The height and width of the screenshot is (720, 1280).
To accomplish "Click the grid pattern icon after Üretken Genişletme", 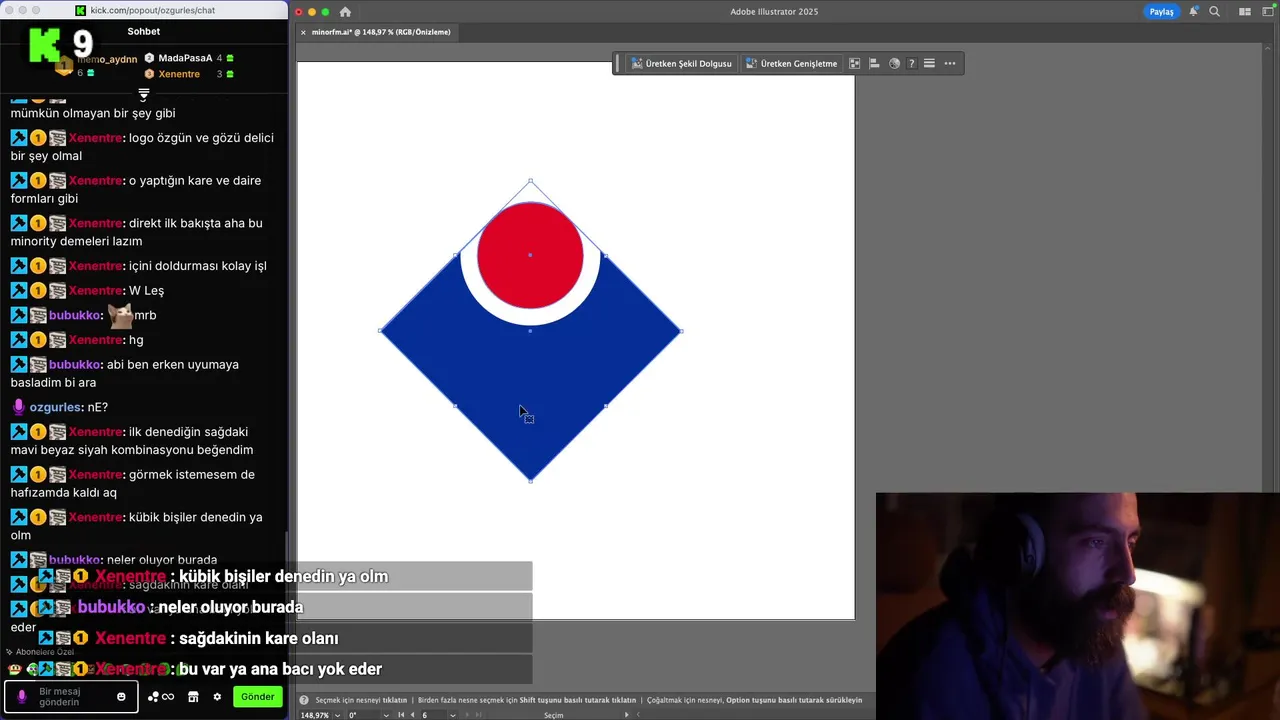I will click(x=855, y=64).
